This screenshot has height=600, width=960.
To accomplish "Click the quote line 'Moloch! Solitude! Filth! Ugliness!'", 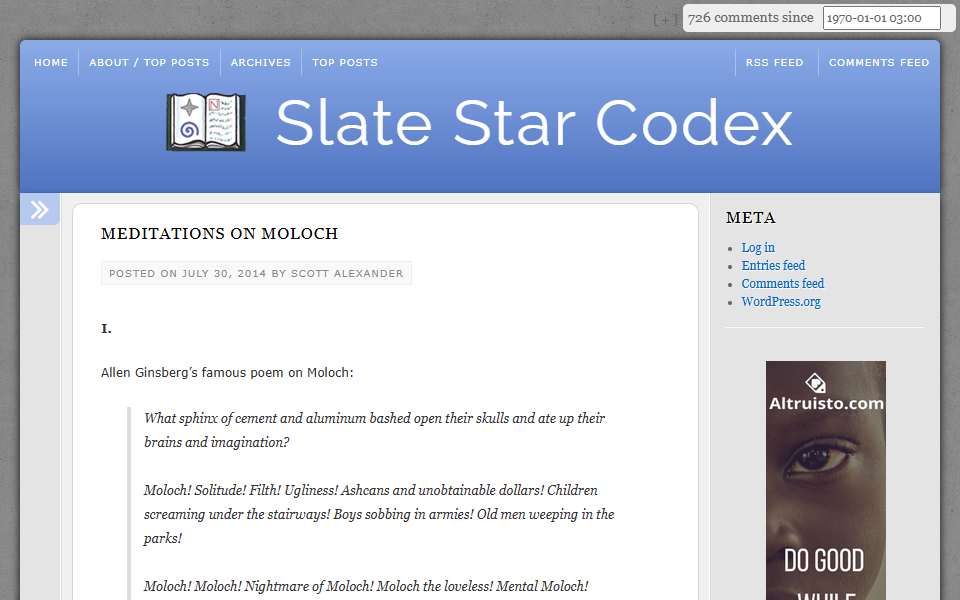I will pyautogui.click(x=379, y=514).
